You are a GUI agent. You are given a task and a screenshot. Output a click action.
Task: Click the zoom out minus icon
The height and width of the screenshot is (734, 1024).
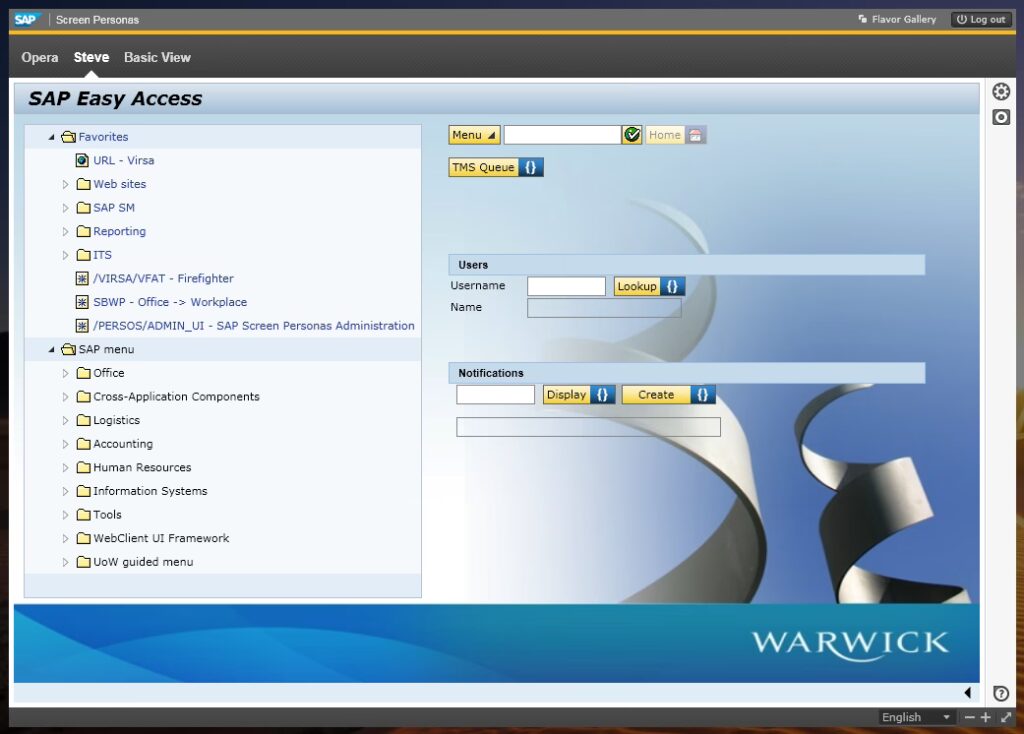pos(969,717)
